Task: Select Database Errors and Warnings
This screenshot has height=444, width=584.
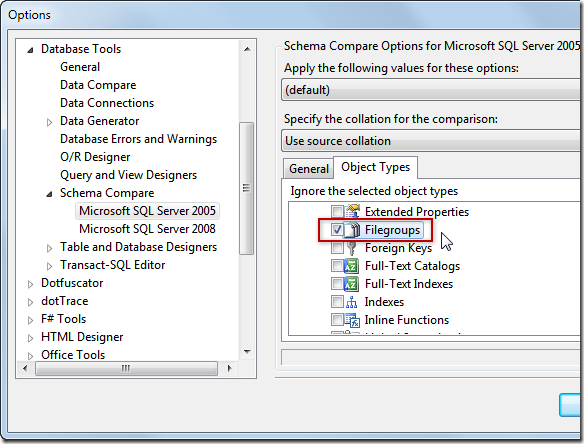Action: click(x=139, y=139)
